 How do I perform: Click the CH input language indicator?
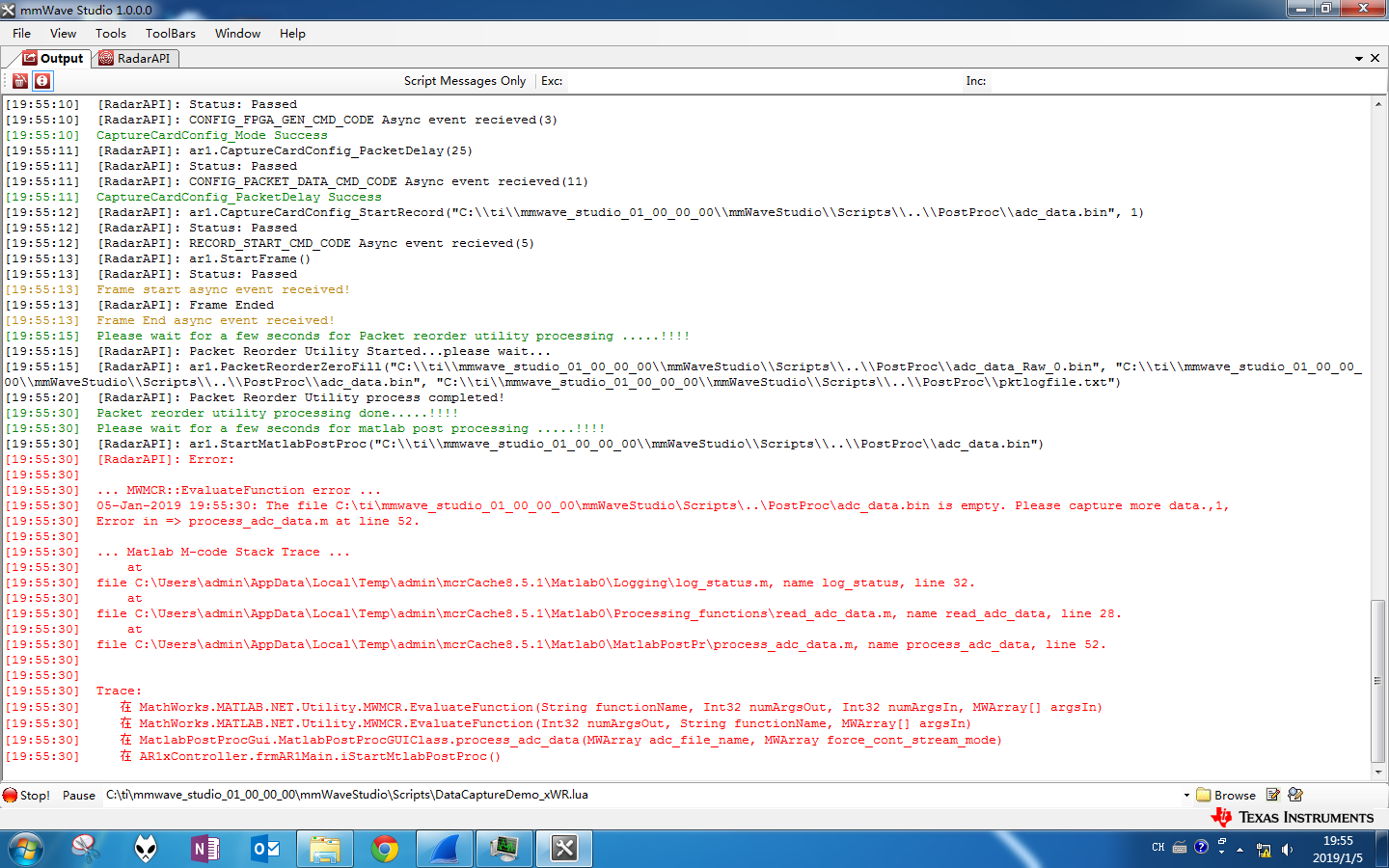(1157, 847)
